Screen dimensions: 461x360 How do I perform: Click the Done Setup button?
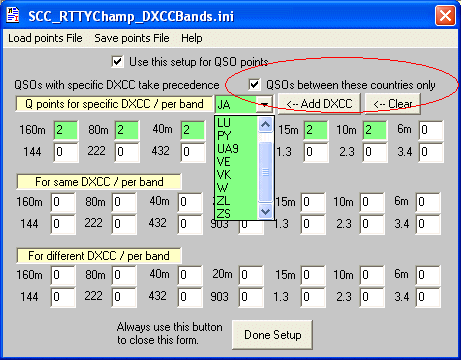pos(272,335)
